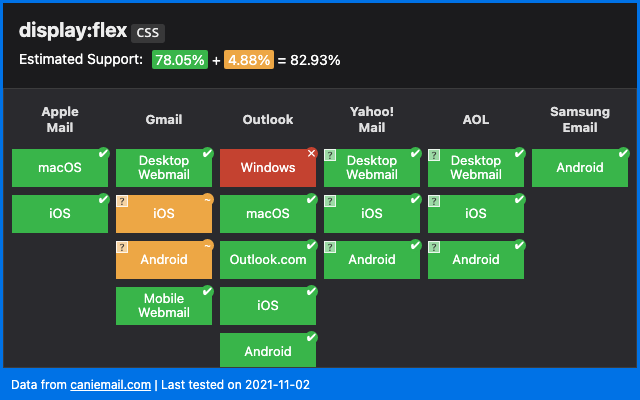Select the Outlook macOS cell
640x400 pixels.
tap(267, 214)
